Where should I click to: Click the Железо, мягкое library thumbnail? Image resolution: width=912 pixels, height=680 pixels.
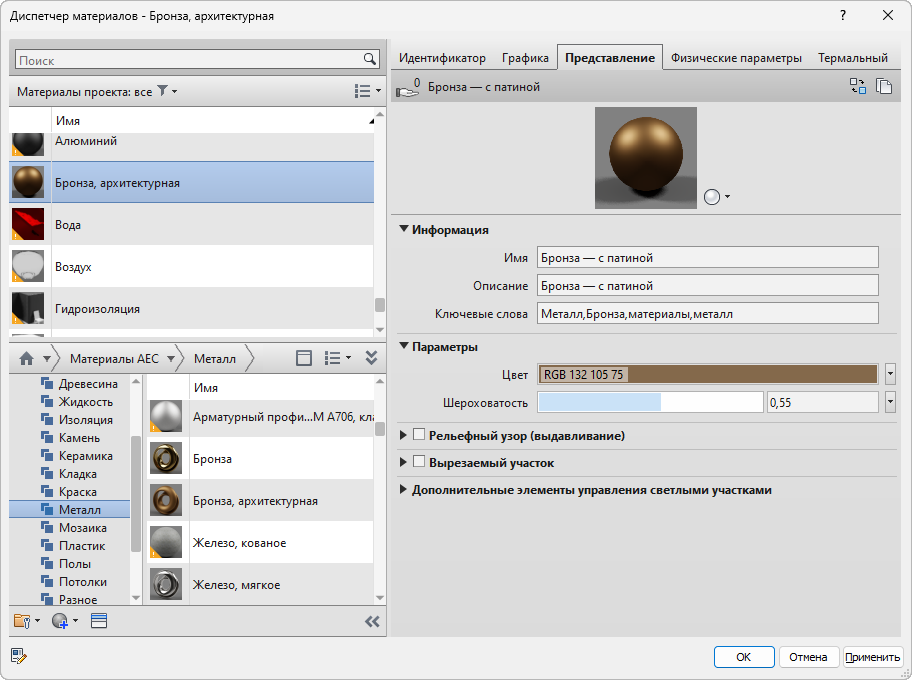pos(166,584)
